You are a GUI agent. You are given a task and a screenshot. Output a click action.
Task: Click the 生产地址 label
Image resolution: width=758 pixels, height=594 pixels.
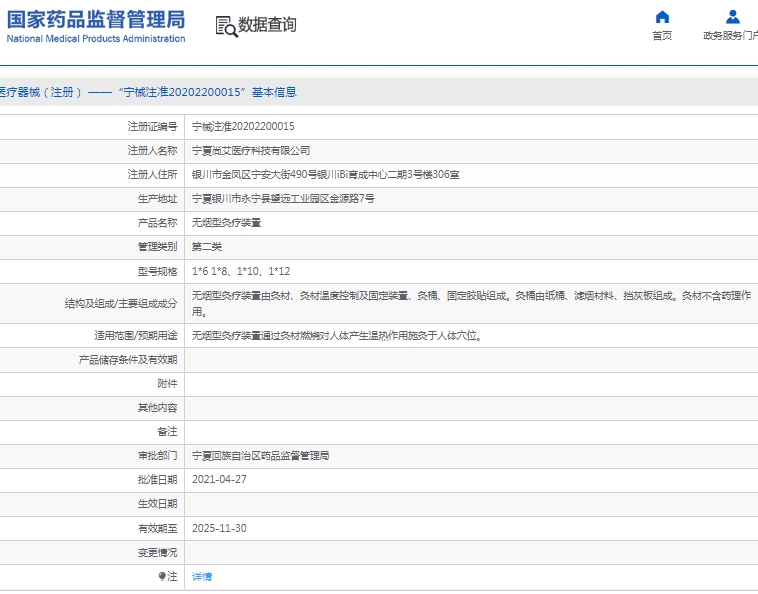click(x=158, y=199)
